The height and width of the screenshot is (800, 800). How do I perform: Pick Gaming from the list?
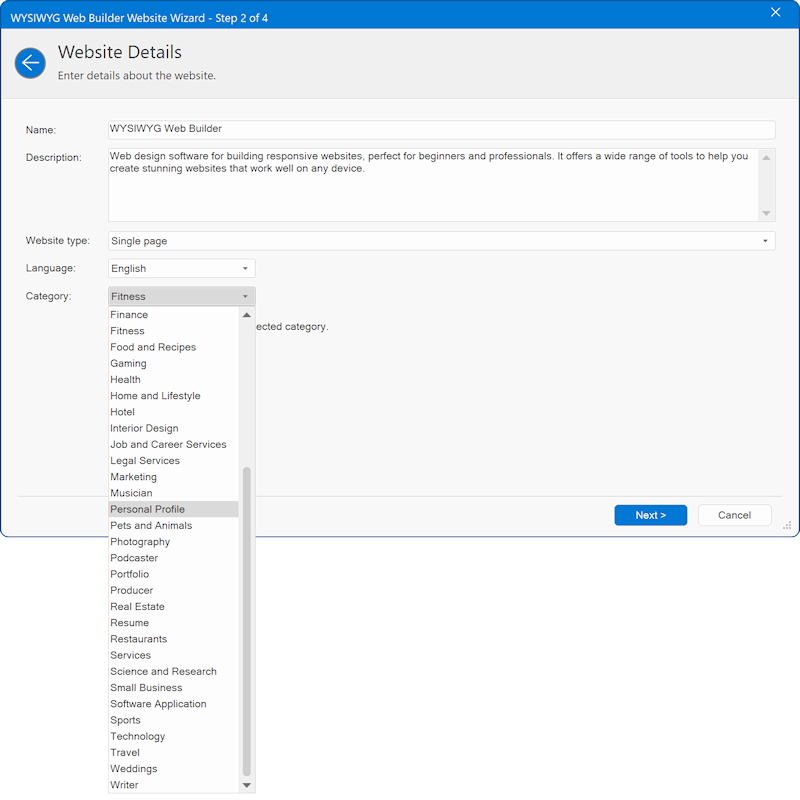click(173, 364)
